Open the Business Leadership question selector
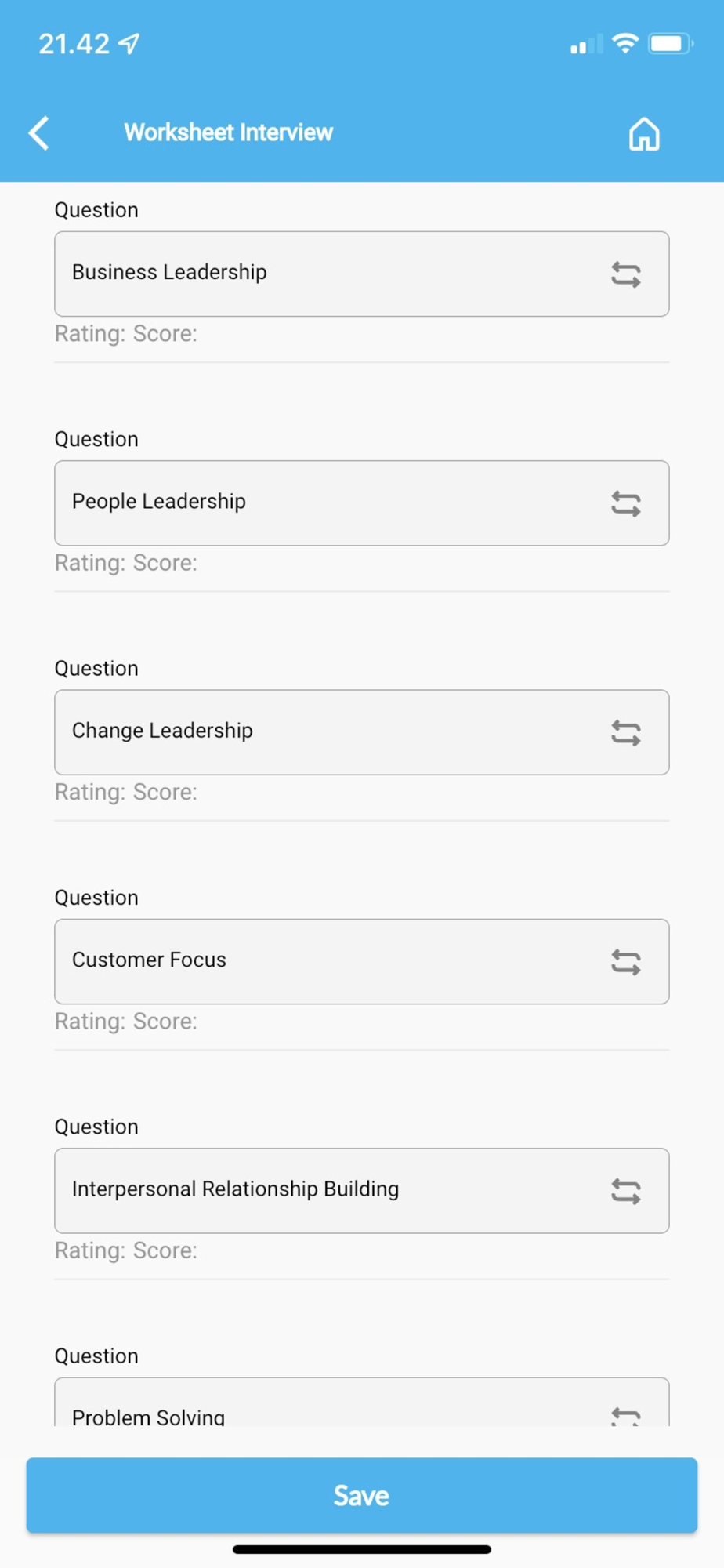 313,274
